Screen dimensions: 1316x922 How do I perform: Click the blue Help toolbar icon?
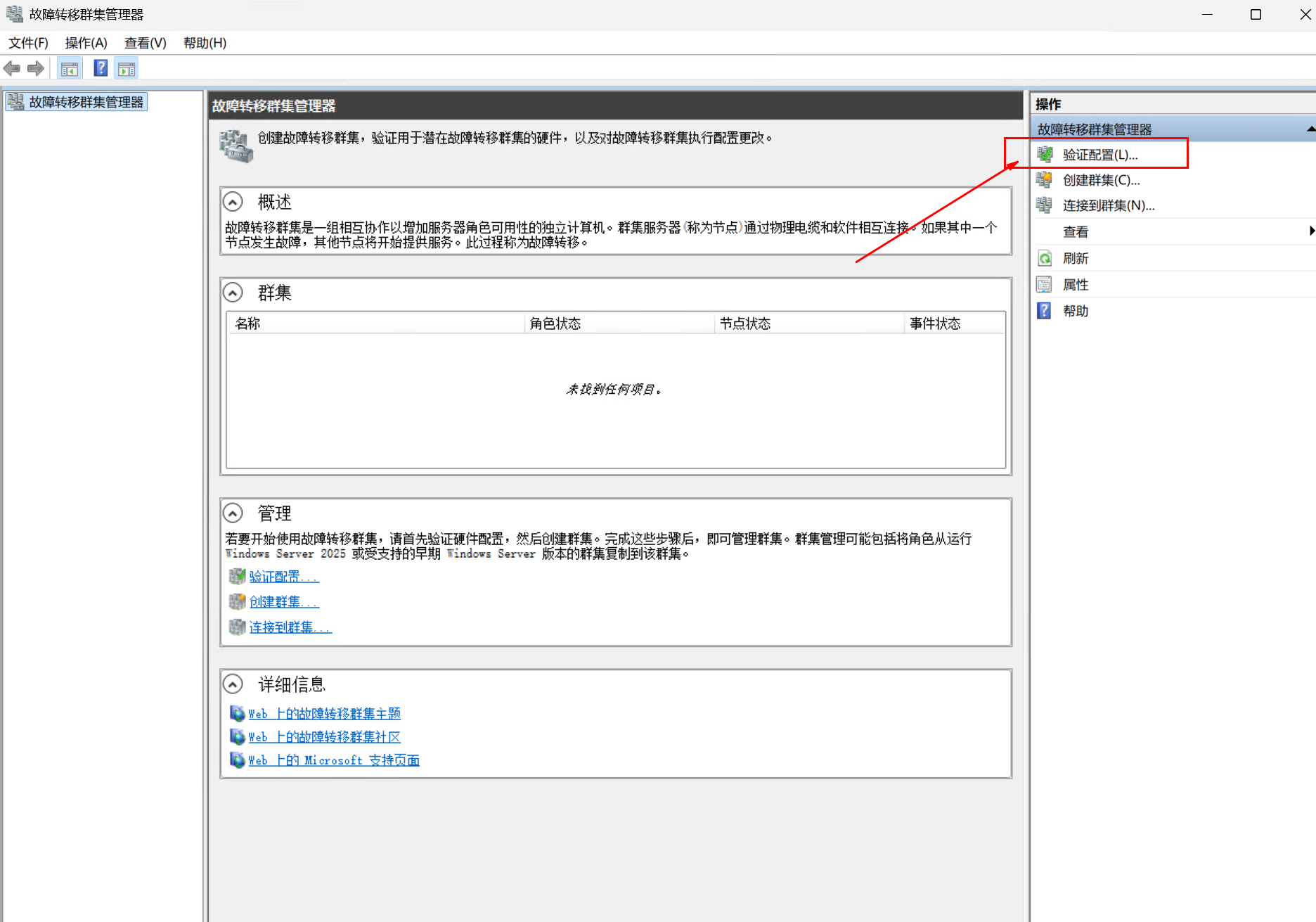point(101,68)
